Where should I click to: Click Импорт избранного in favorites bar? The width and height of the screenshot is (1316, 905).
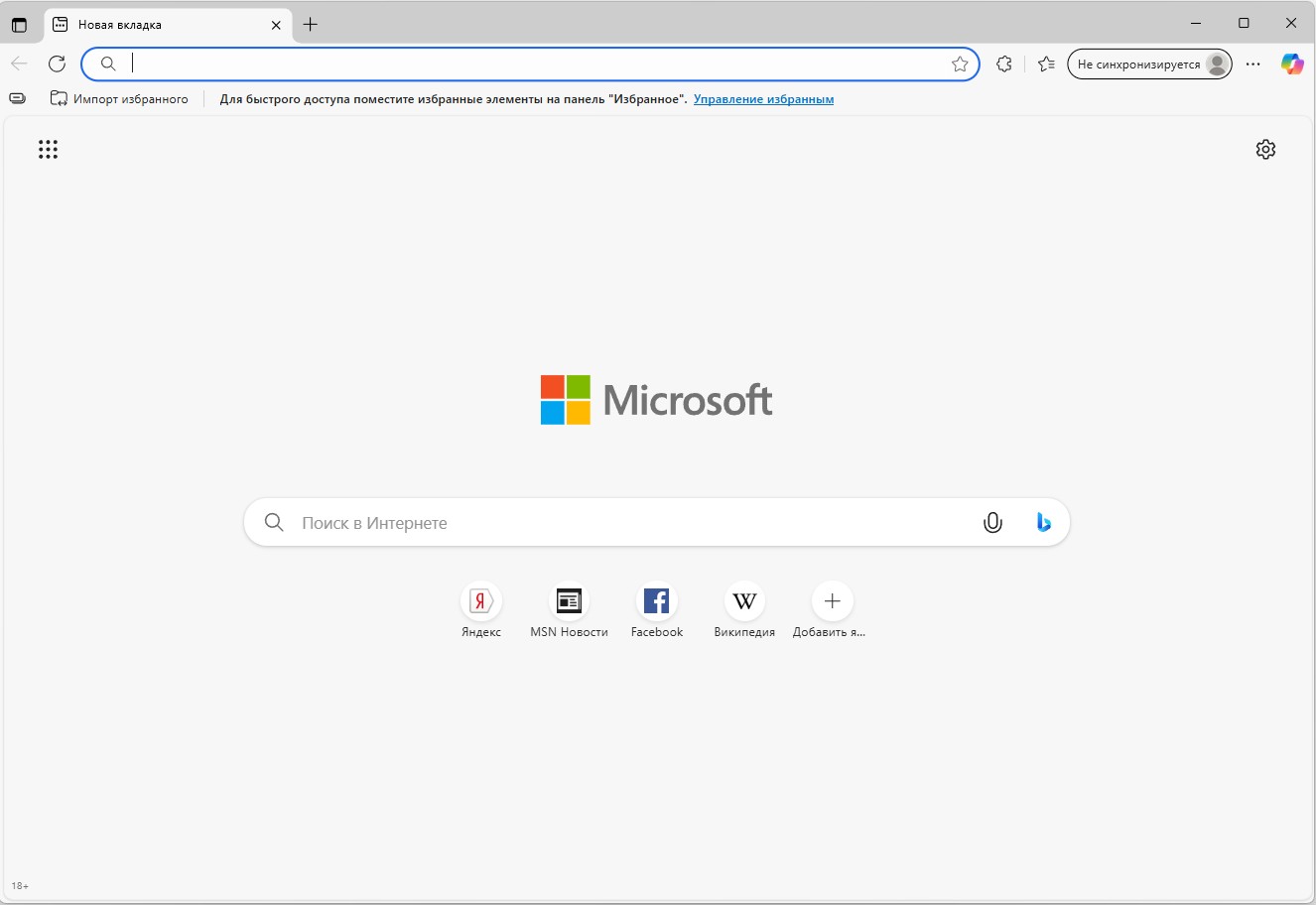click(x=119, y=99)
